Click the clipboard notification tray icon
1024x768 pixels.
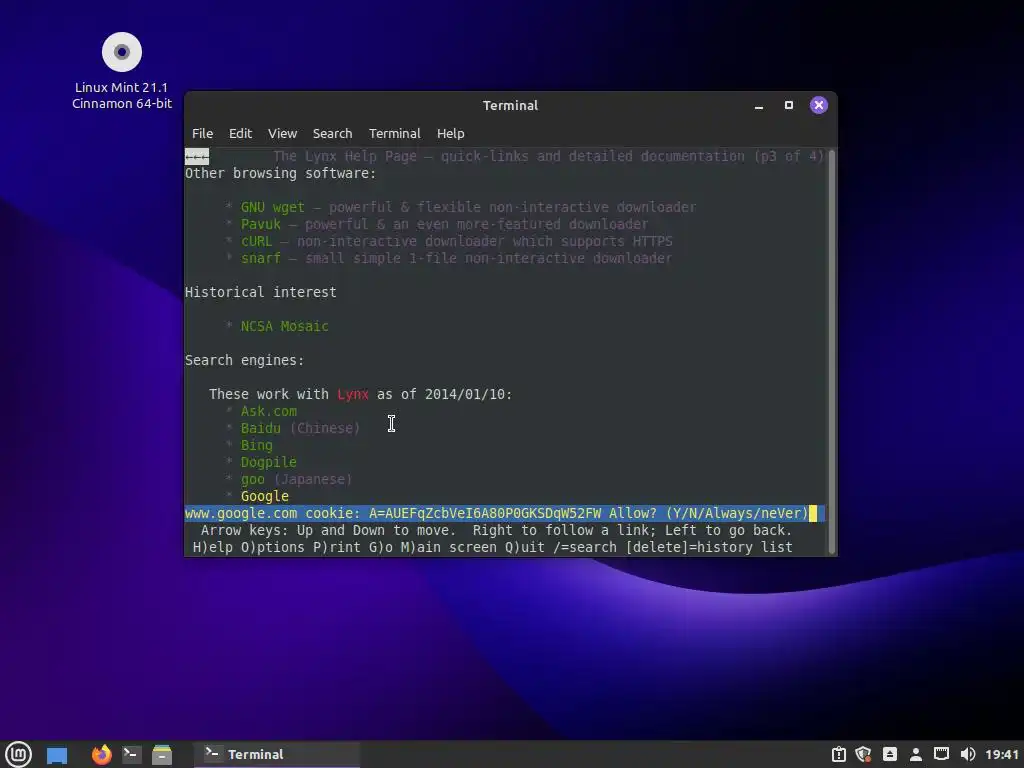pyautogui.click(x=839, y=754)
